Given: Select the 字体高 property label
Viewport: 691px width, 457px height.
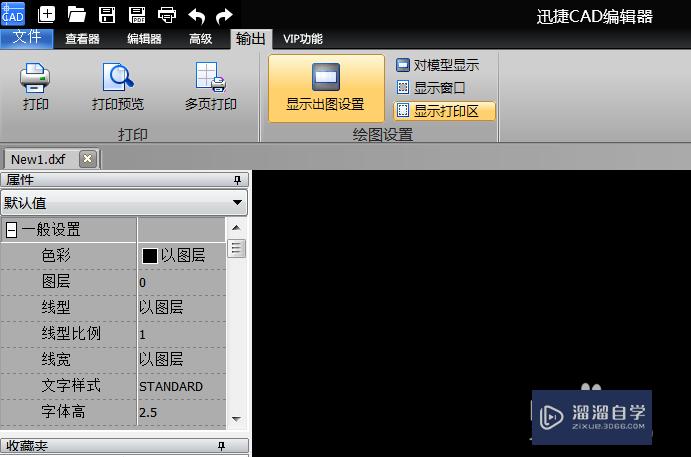Looking at the screenshot, I should (x=63, y=412).
